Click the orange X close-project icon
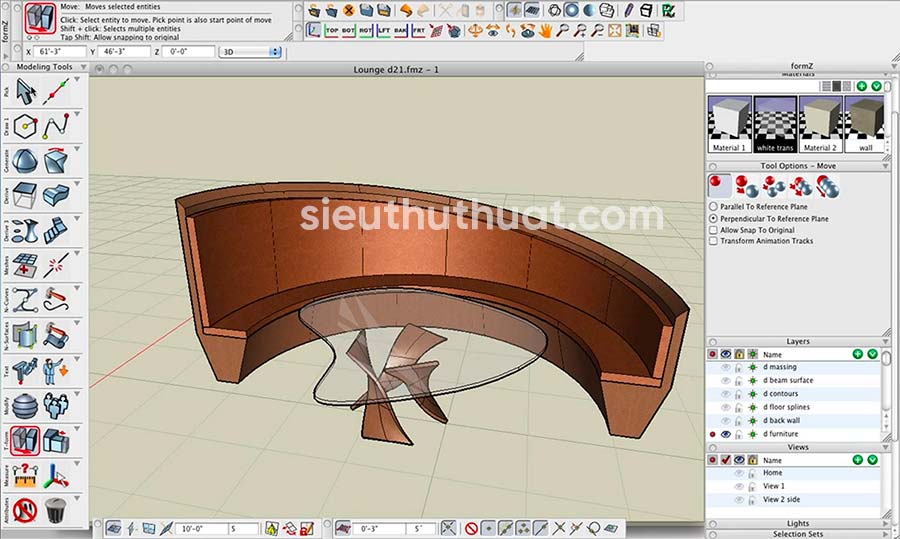900x539 pixels. (x=348, y=10)
